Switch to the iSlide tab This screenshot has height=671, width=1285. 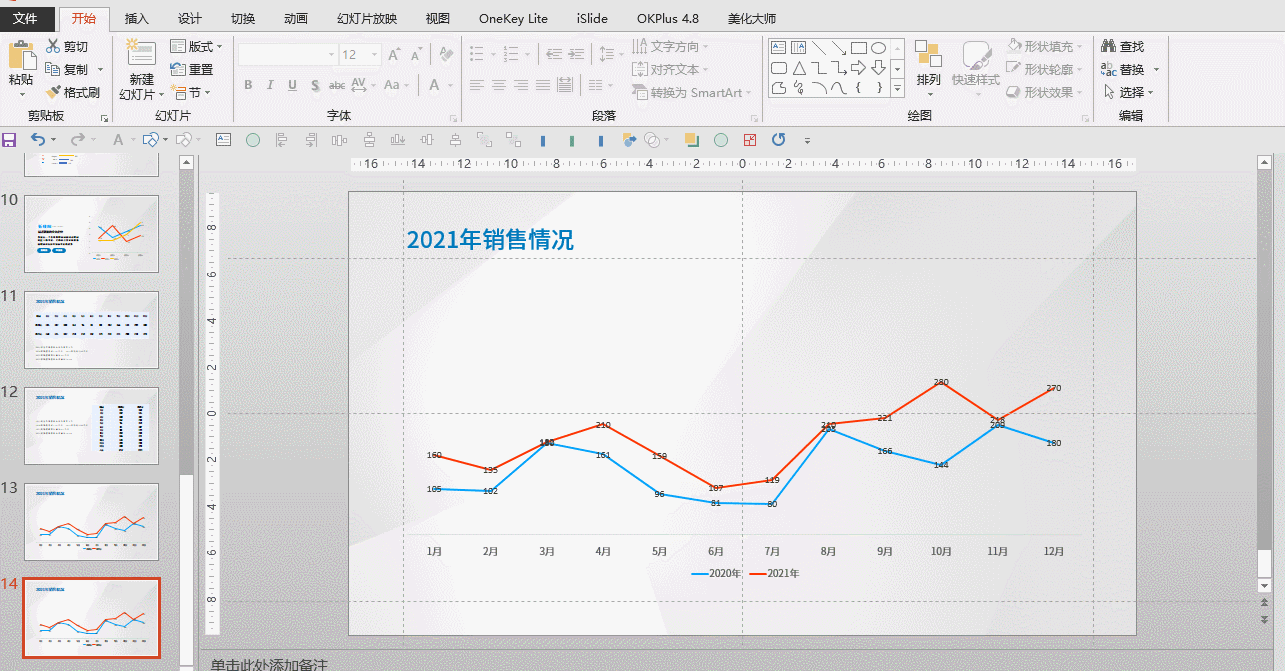pyautogui.click(x=592, y=19)
